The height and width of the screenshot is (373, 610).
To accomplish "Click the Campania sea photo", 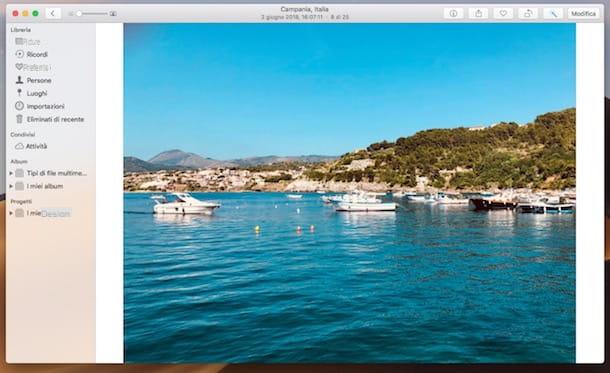I will click(x=350, y=193).
